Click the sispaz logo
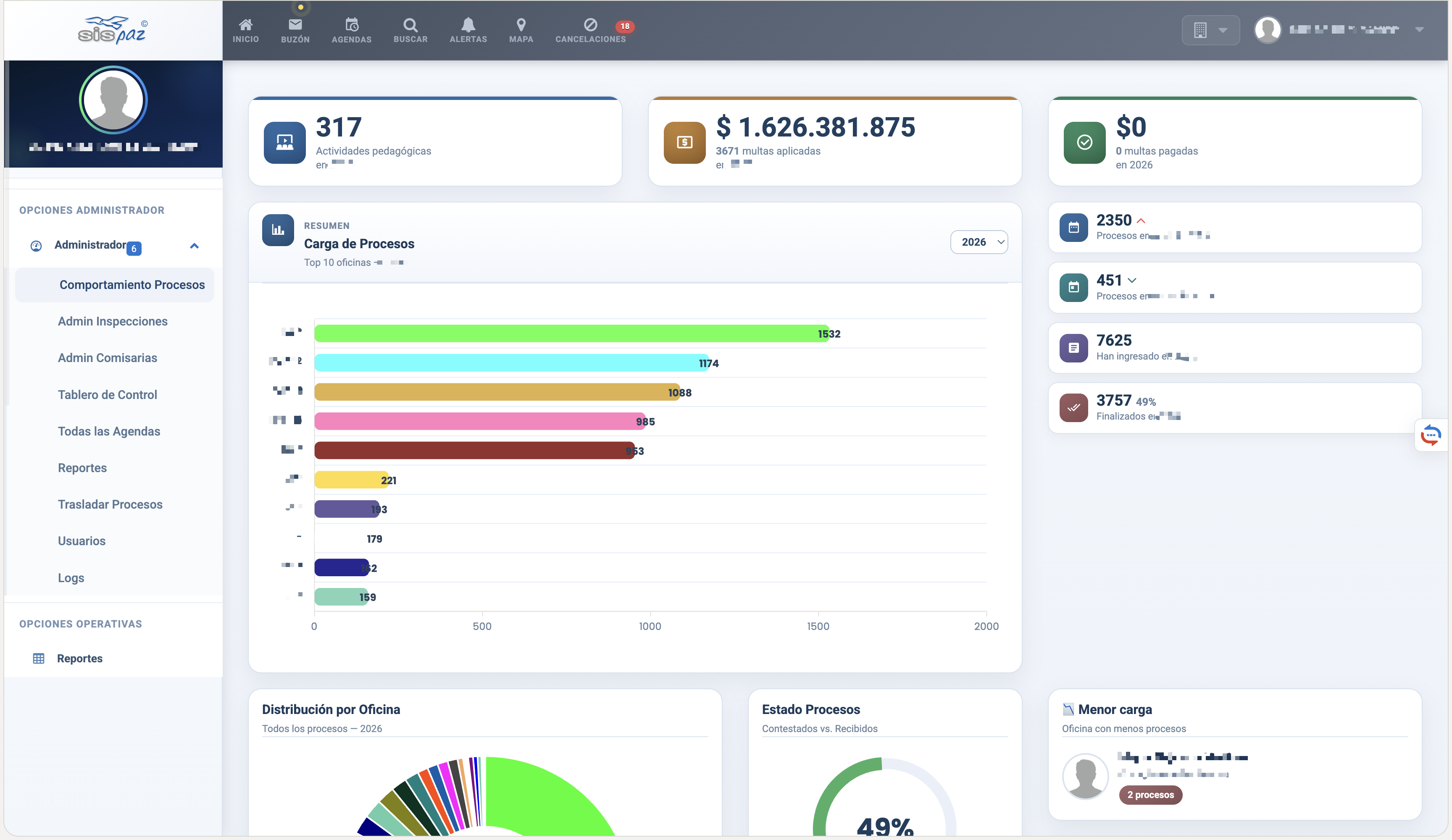This screenshot has width=1452, height=840. (113, 30)
